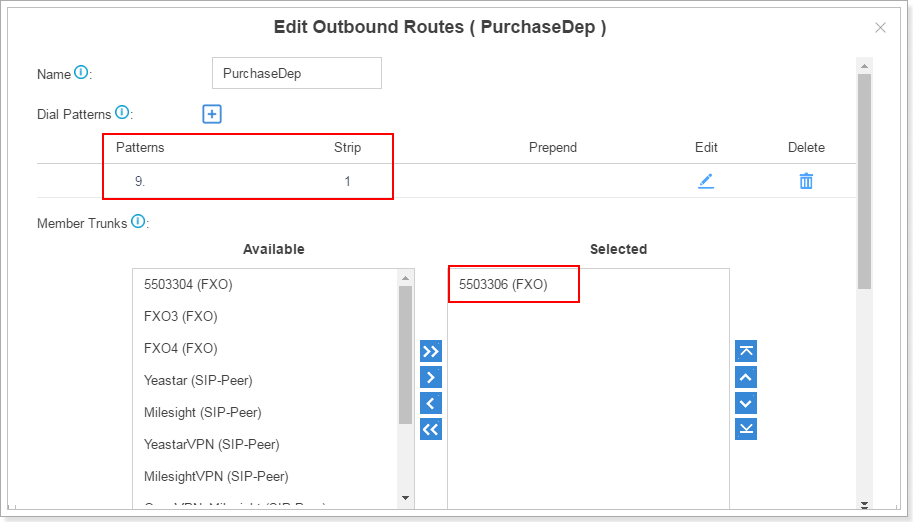Viewport: 913px width, 522px height.
Task: Remove highlighted trunk from Selected list
Action: click(x=430, y=403)
